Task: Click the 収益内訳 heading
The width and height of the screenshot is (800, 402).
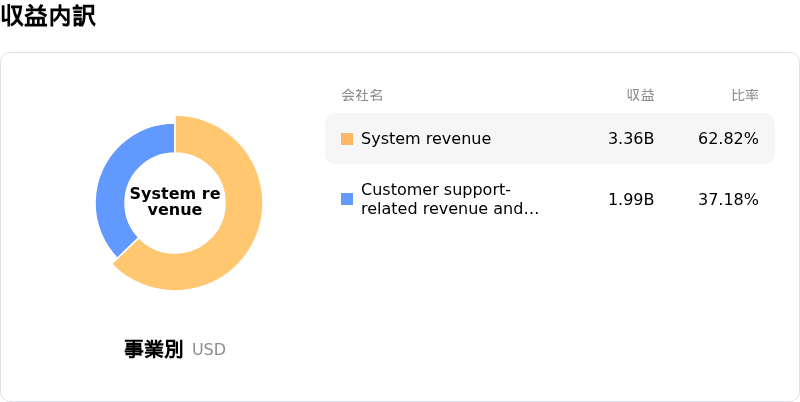Action: tap(48, 17)
